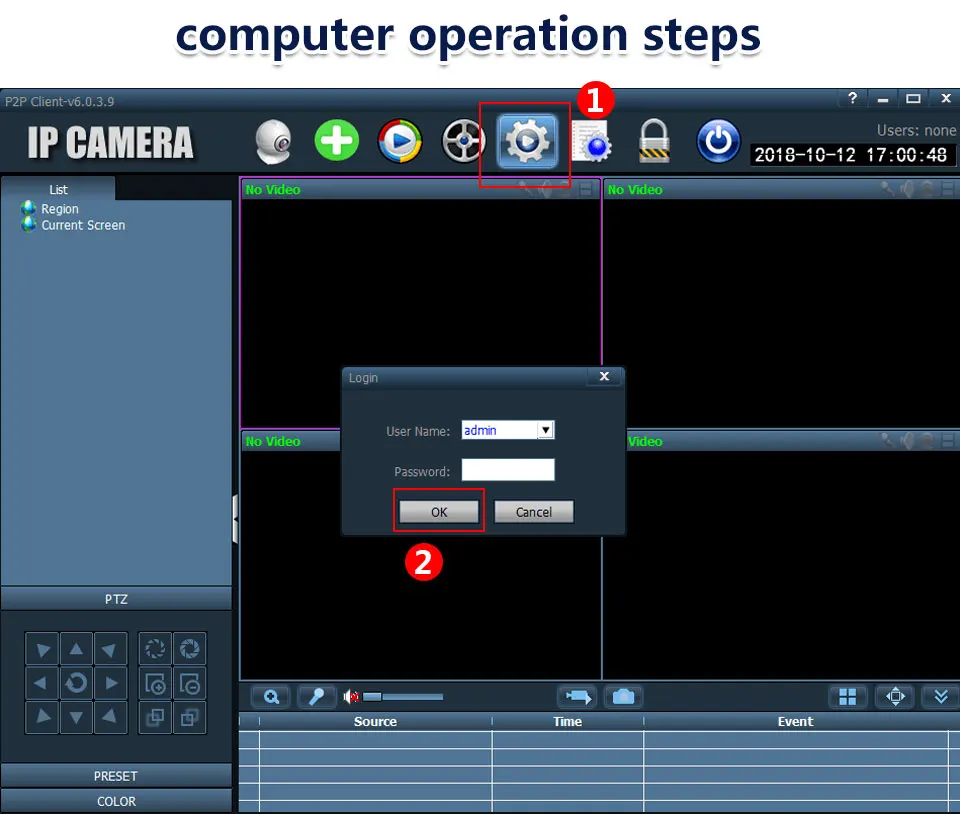Sort events by Source column header
The image size is (960, 814).
click(375, 722)
